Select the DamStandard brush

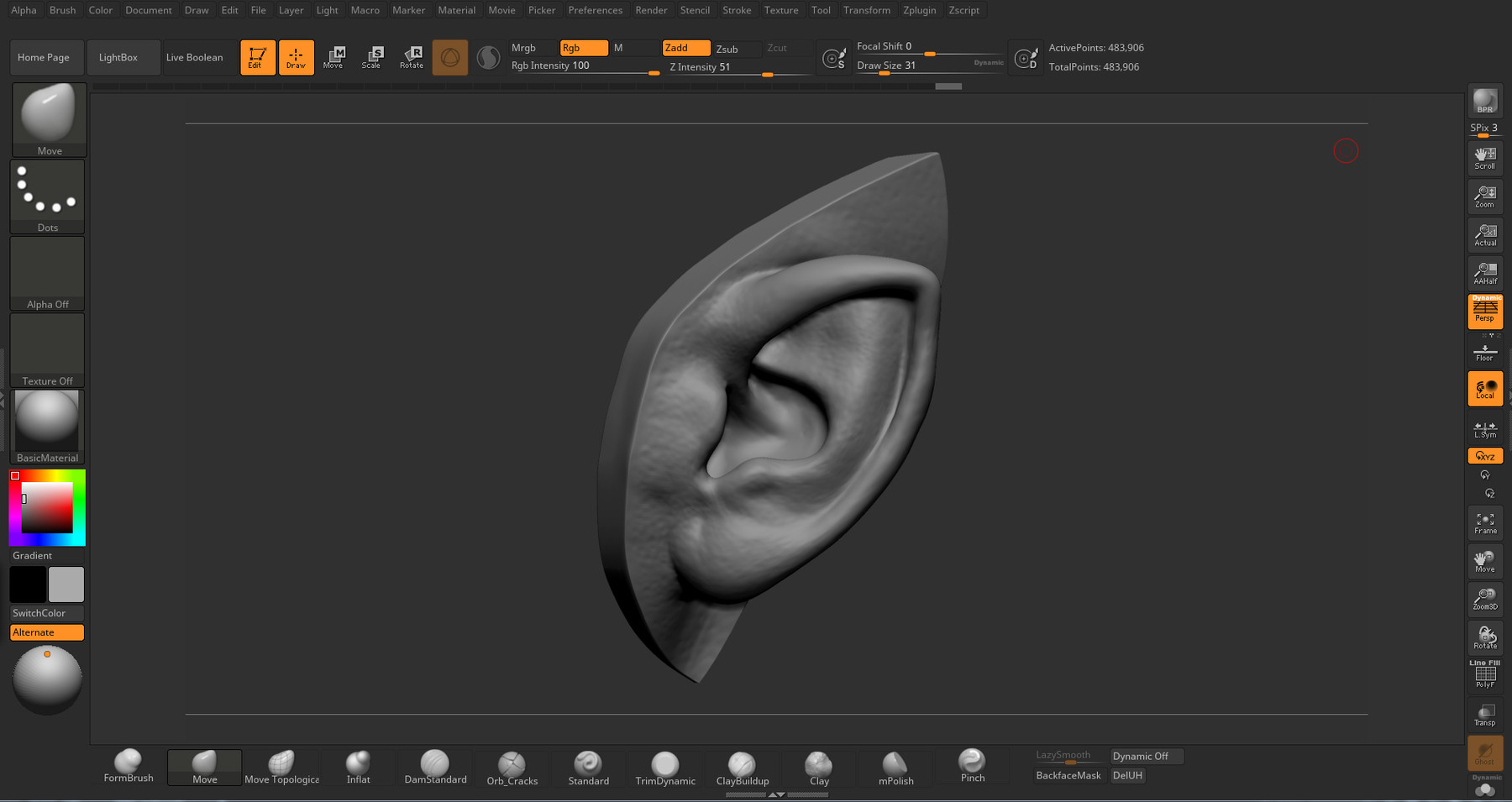click(x=435, y=764)
